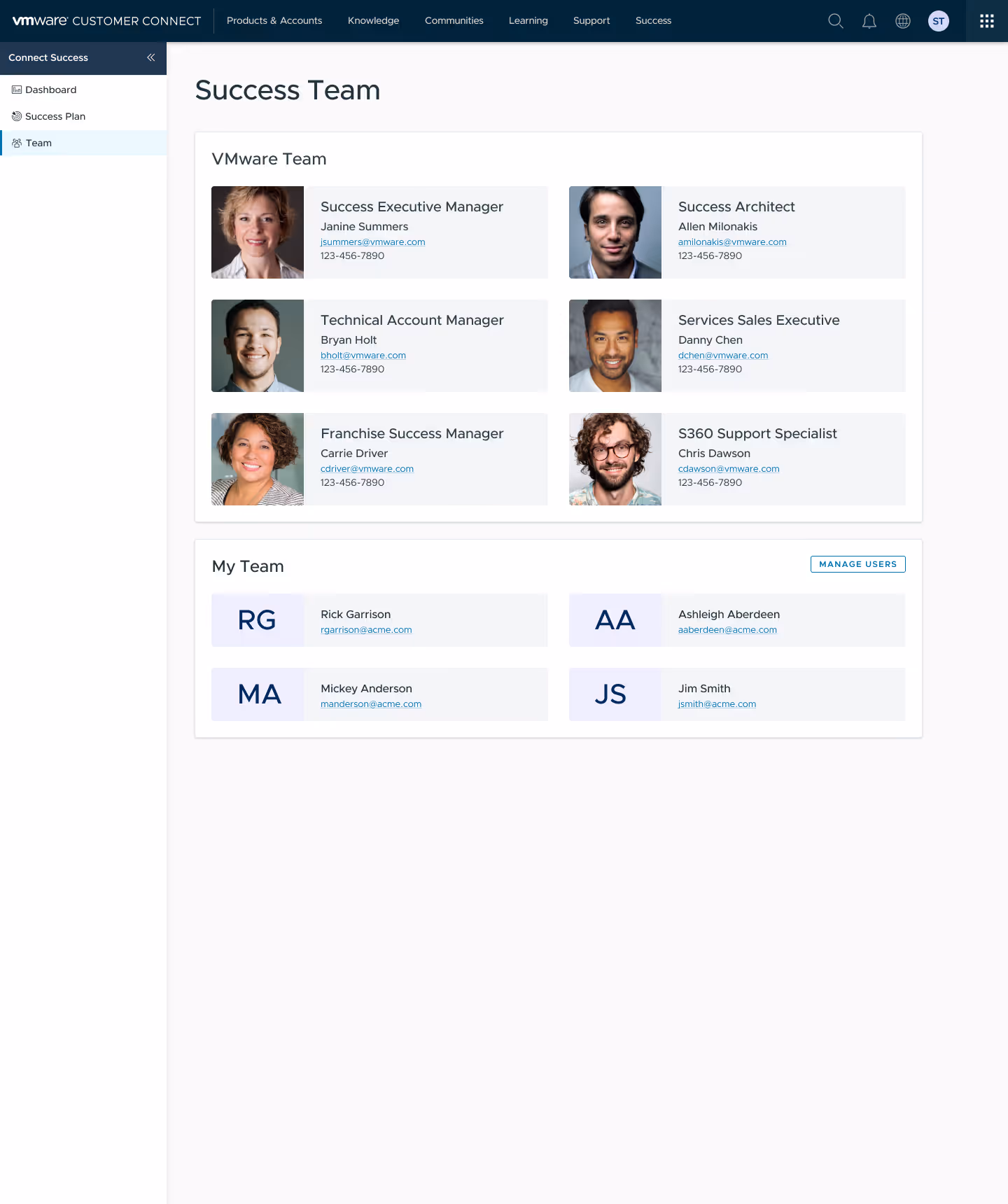Click the Success Team page heading

[x=288, y=90]
